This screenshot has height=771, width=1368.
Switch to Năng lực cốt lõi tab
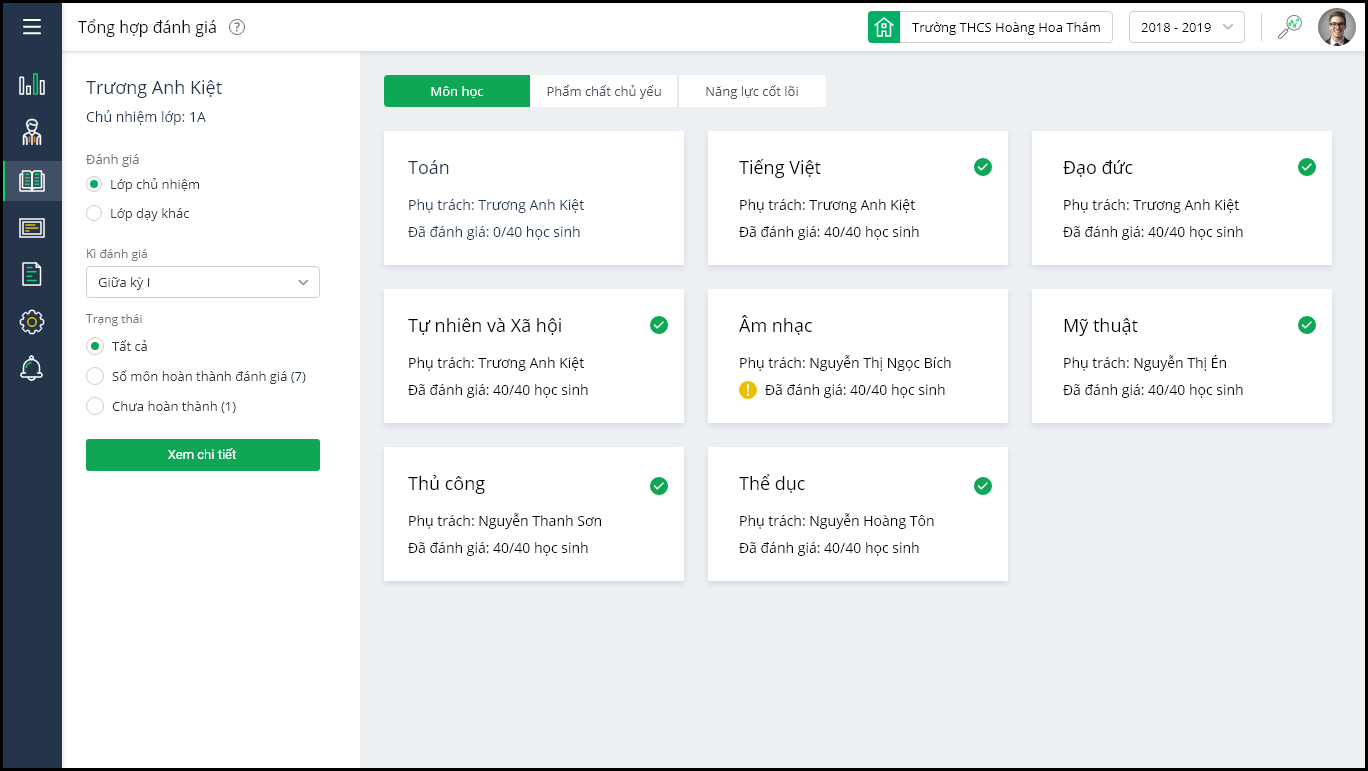752,91
